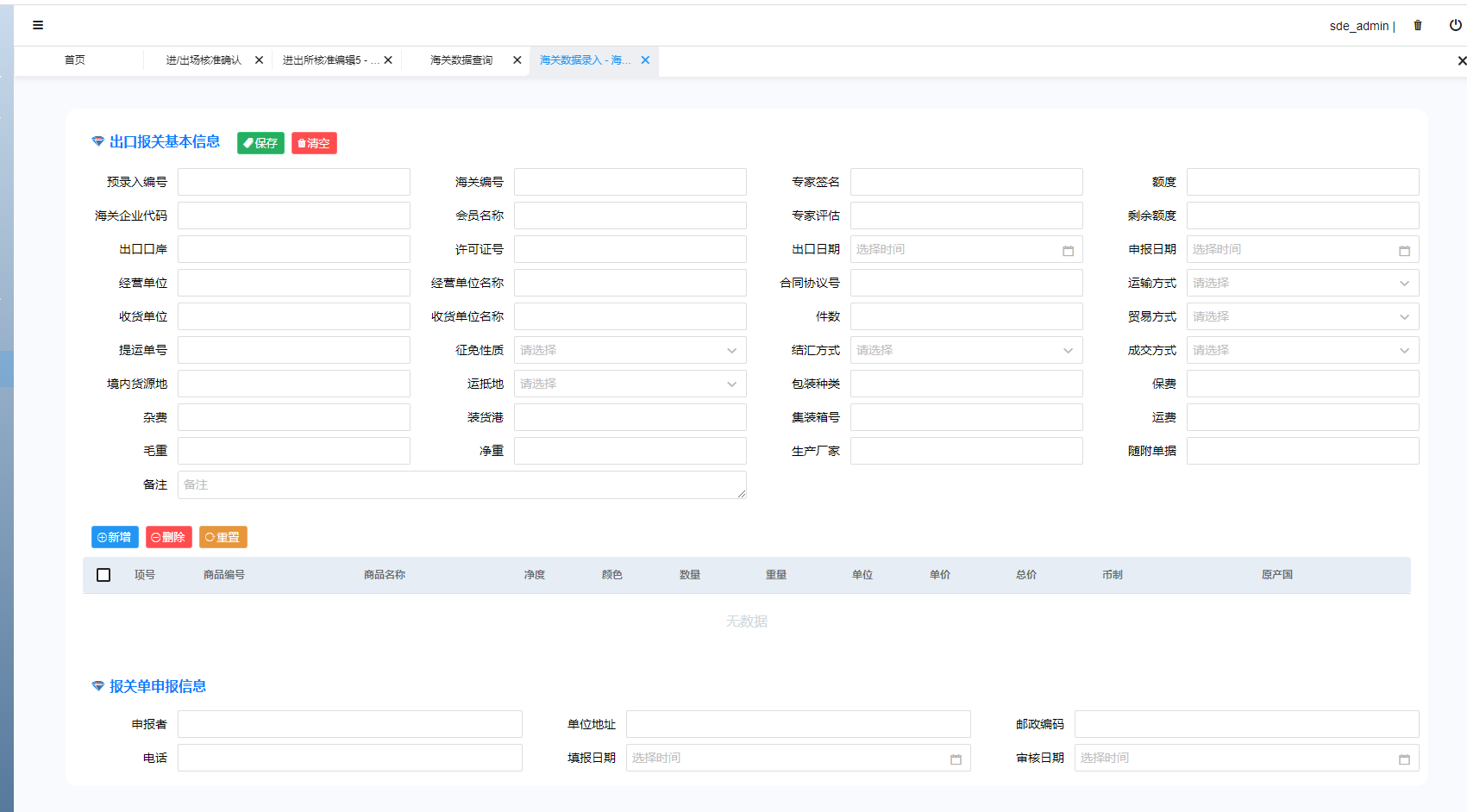The image size is (1467, 812).
Task: Expand the 运抵地 dropdown
Action: click(x=630, y=384)
